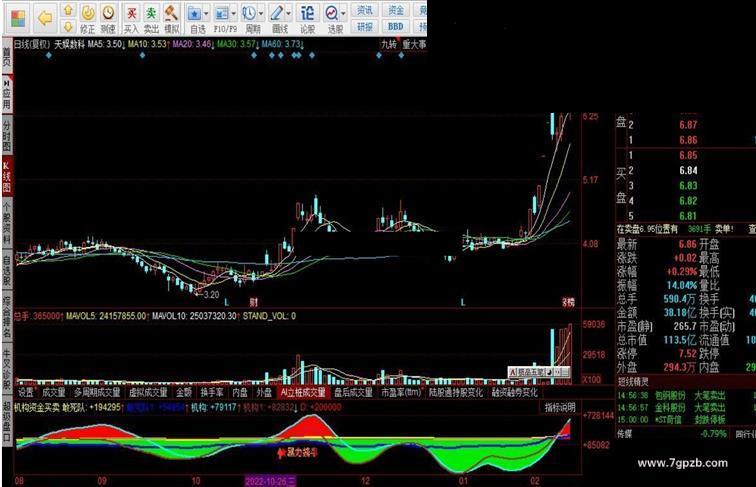
Task: Open 自选股 sidebar tab
Action: click(x=7, y=270)
